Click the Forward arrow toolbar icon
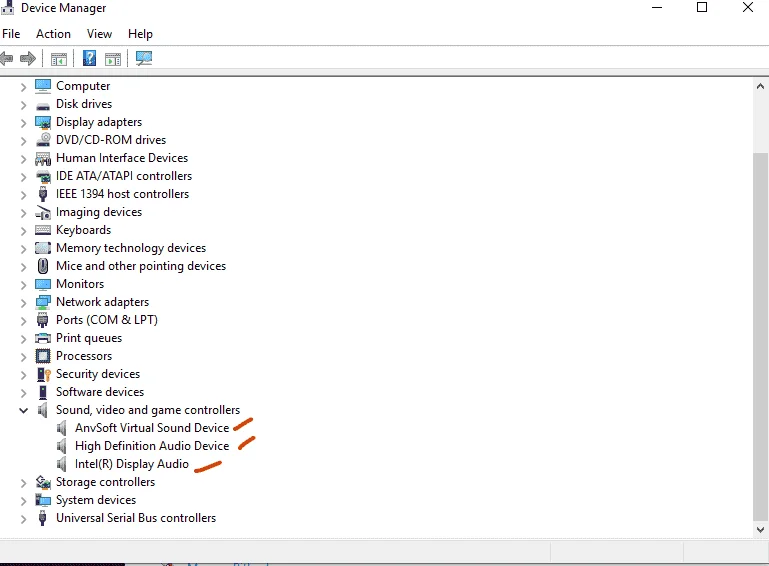Screen dimensions: 769x566 click(x=28, y=59)
